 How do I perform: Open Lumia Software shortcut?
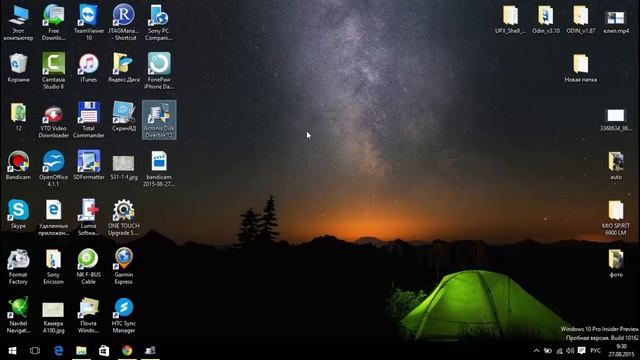tap(89, 218)
